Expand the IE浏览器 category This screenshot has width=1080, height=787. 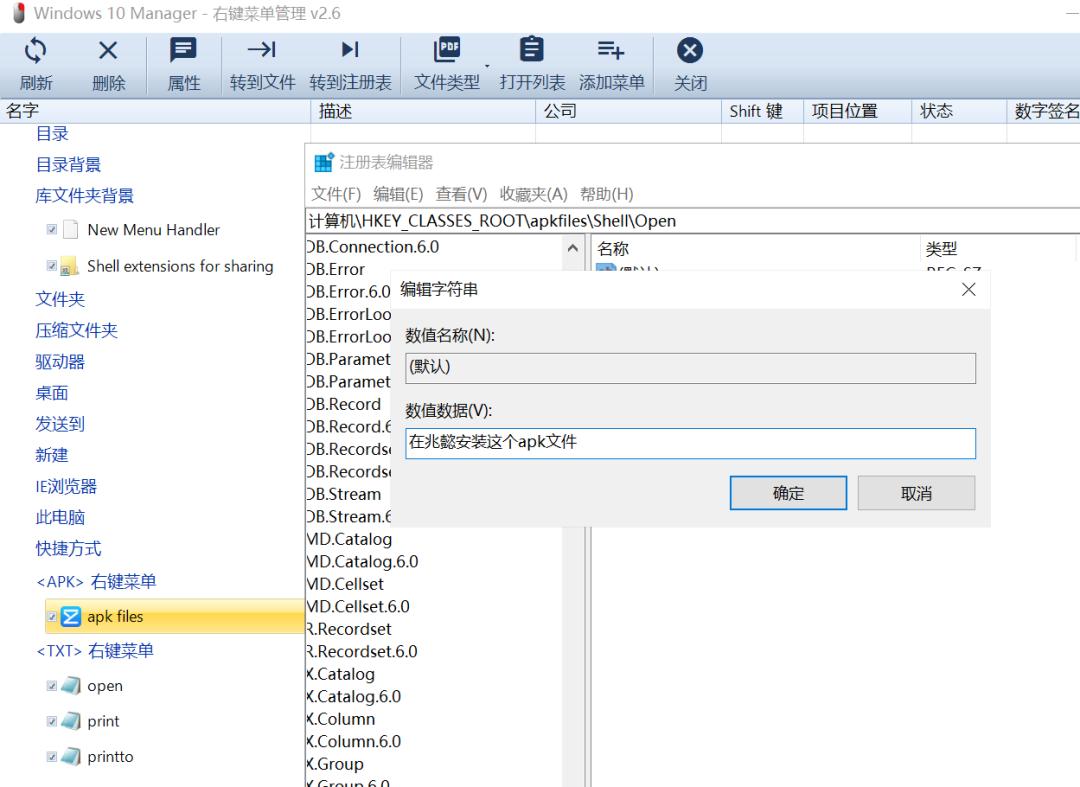[x=66, y=487]
